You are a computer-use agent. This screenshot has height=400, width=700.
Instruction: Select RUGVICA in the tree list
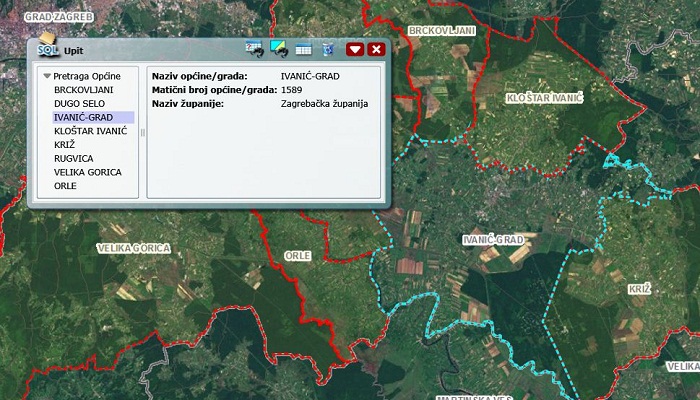[74, 159]
